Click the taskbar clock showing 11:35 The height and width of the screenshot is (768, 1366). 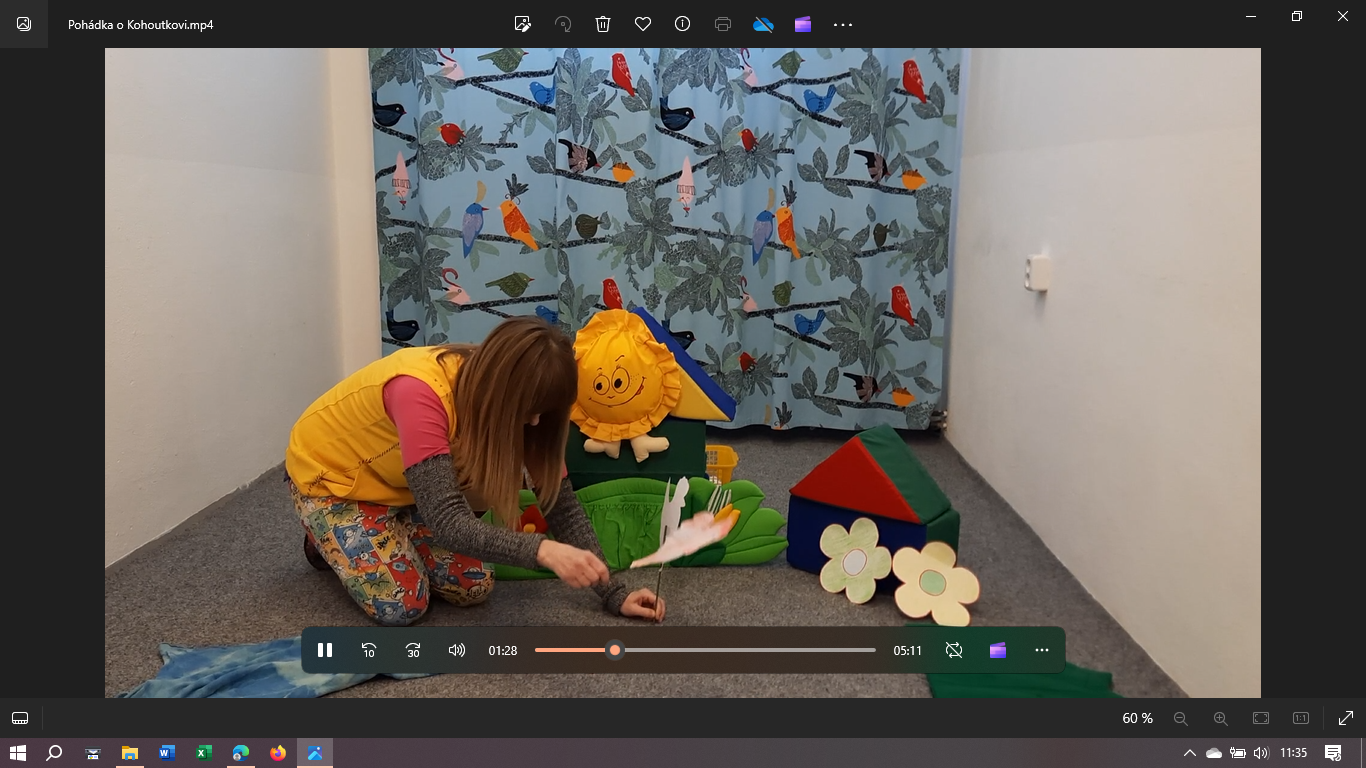pyautogui.click(x=1293, y=753)
